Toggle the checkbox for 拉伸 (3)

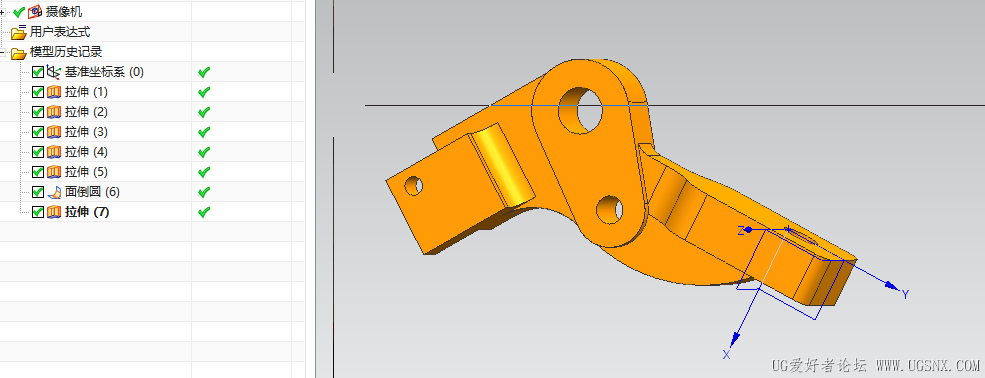[38, 132]
